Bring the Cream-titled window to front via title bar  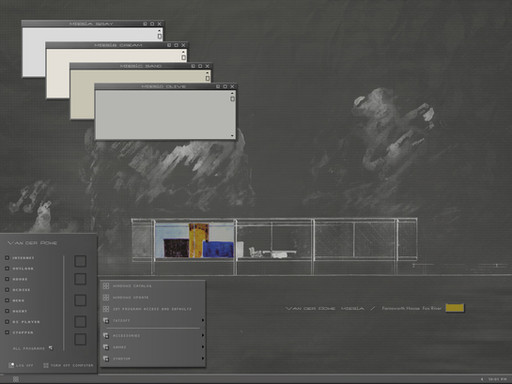(x=117, y=45)
